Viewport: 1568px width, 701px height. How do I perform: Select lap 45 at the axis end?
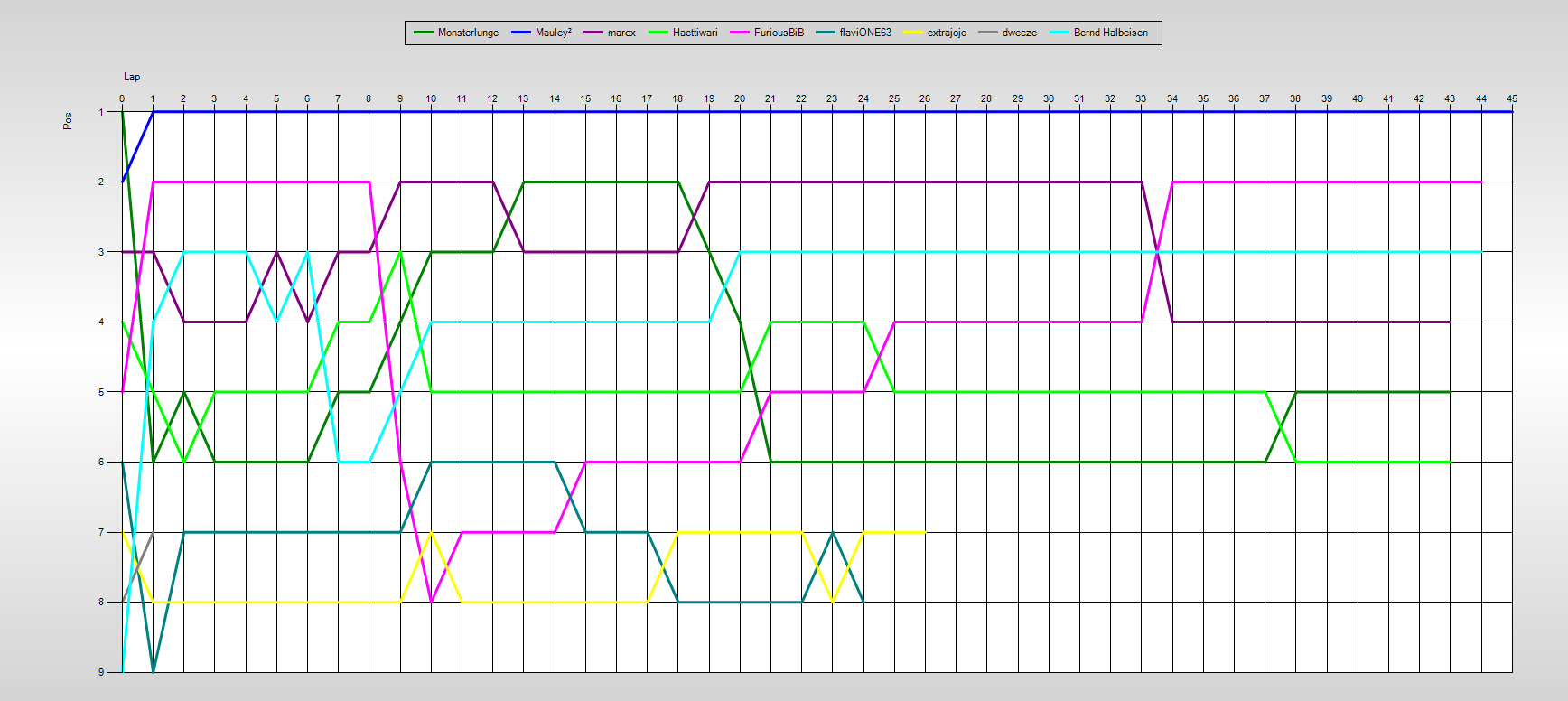pos(1512,98)
